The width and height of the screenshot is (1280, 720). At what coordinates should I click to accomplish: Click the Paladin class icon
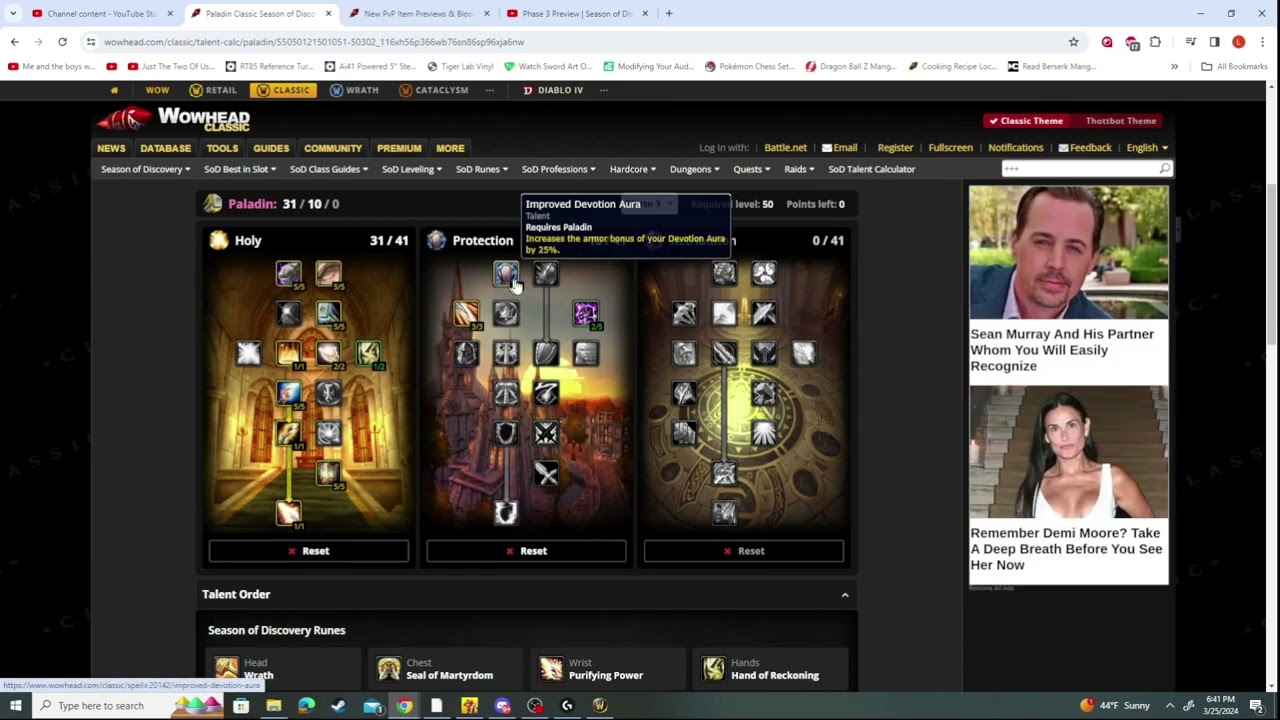(213, 204)
